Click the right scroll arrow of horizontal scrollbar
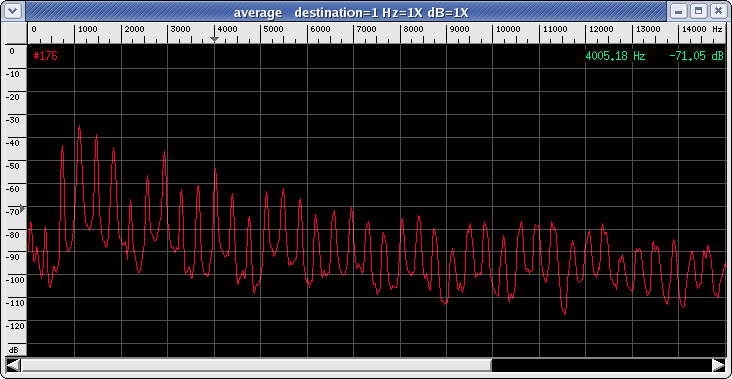The width and height of the screenshot is (732, 379). point(719,365)
